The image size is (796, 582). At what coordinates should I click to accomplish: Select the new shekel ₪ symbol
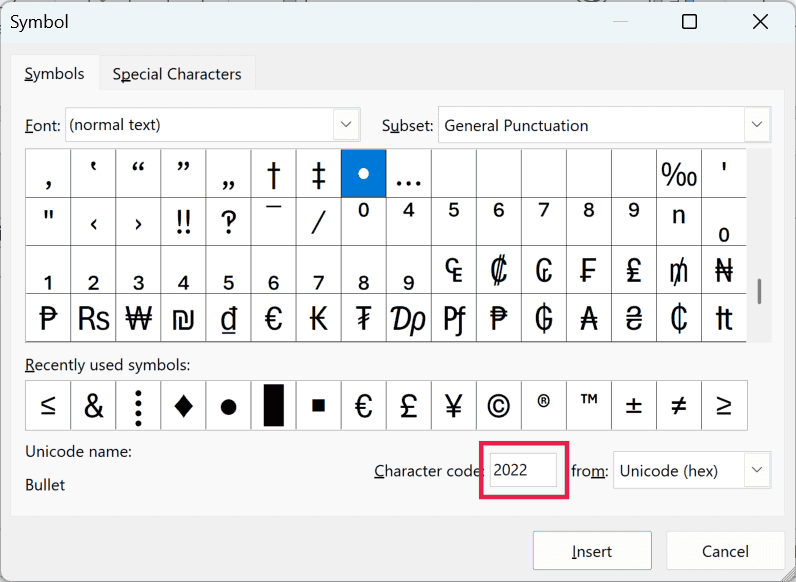point(183,318)
